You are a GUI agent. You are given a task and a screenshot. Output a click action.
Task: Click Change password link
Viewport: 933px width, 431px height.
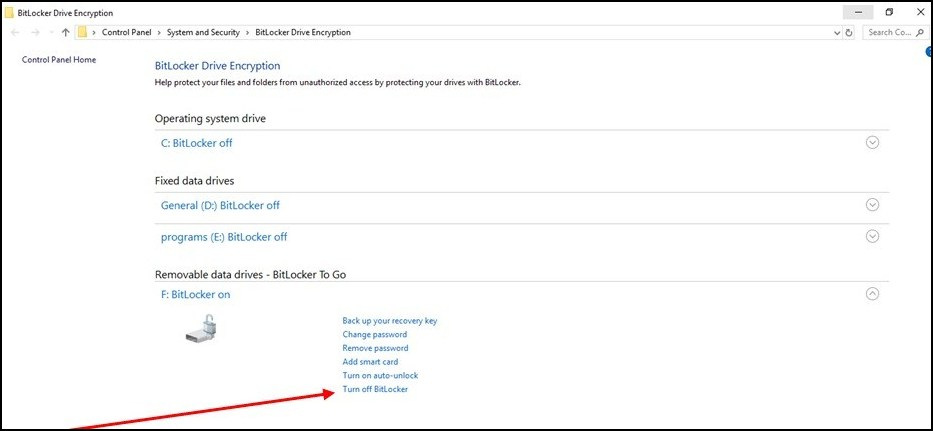375,335
